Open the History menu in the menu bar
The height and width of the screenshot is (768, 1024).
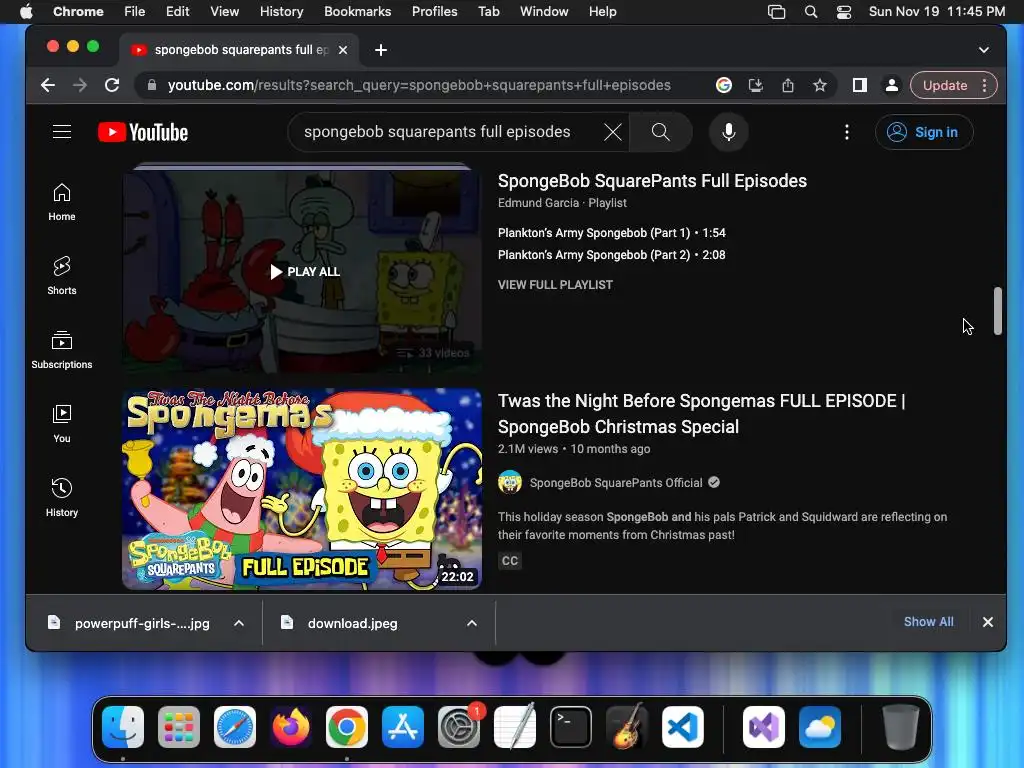(281, 11)
